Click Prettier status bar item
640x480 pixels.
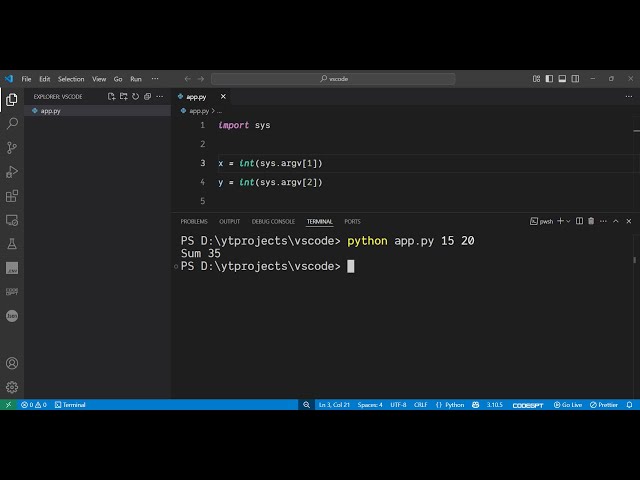click(x=604, y=404)
